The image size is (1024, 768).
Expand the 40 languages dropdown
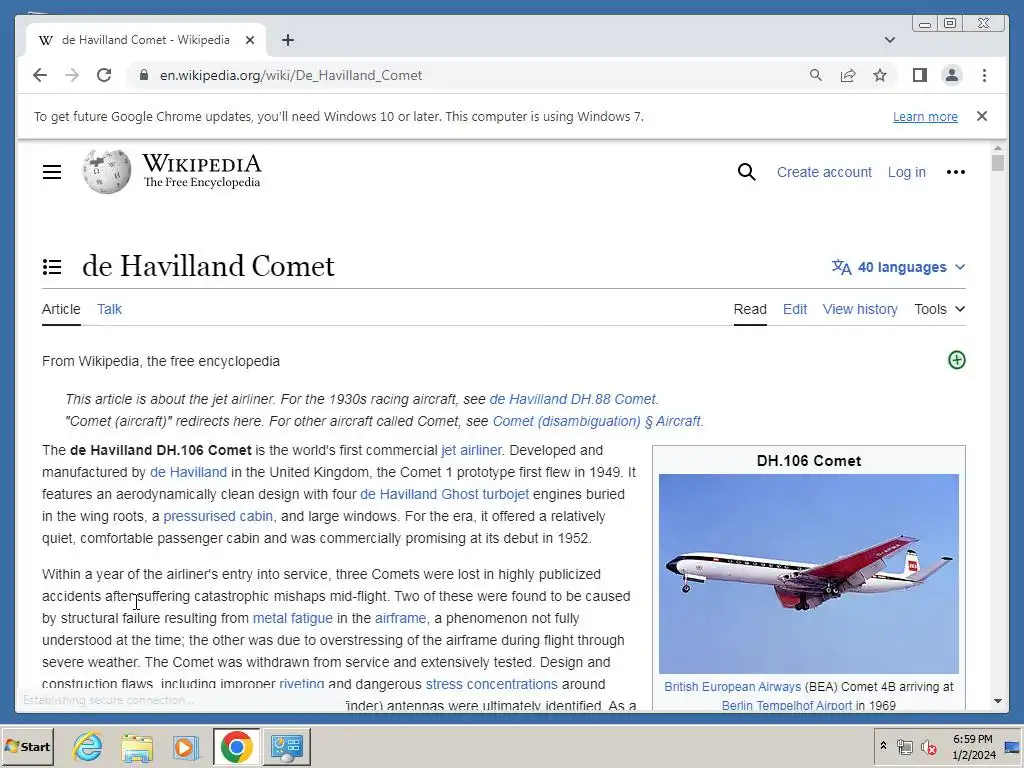tap(898, 267)
